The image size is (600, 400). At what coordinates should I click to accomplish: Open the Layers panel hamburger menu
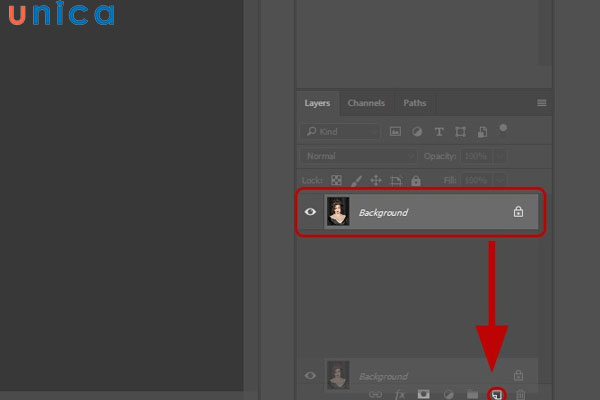click(x=542, y=103)
